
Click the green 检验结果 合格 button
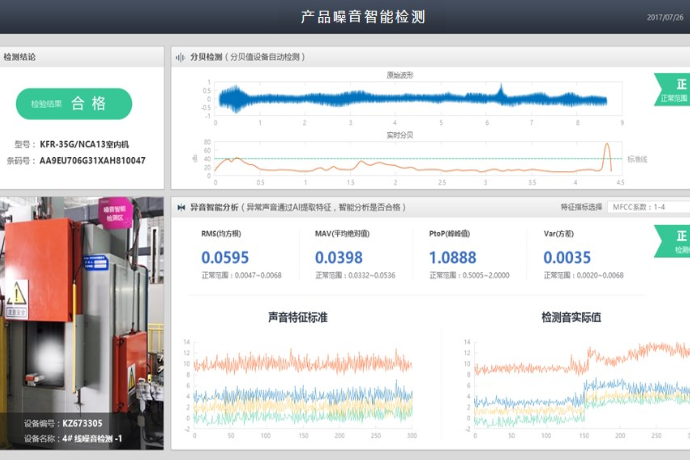[x=74, y=103]
